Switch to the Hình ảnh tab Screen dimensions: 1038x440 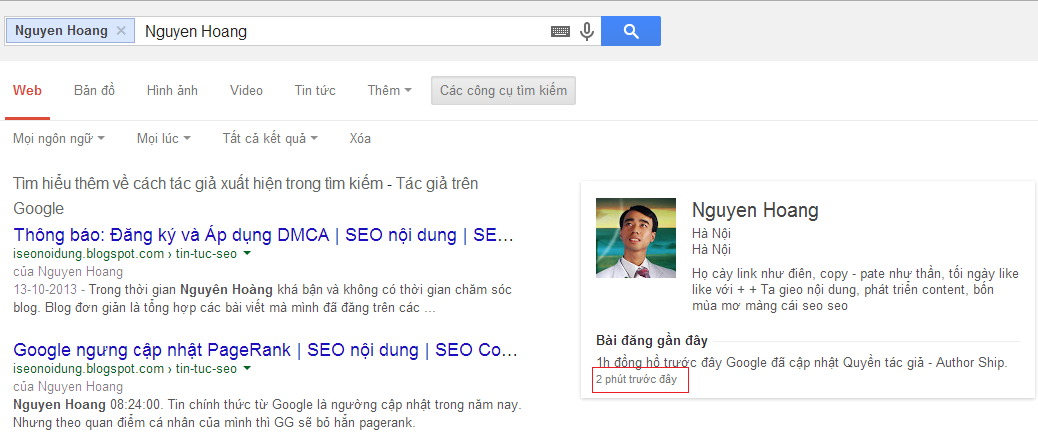pyautogui.click(x=172, y=91)
